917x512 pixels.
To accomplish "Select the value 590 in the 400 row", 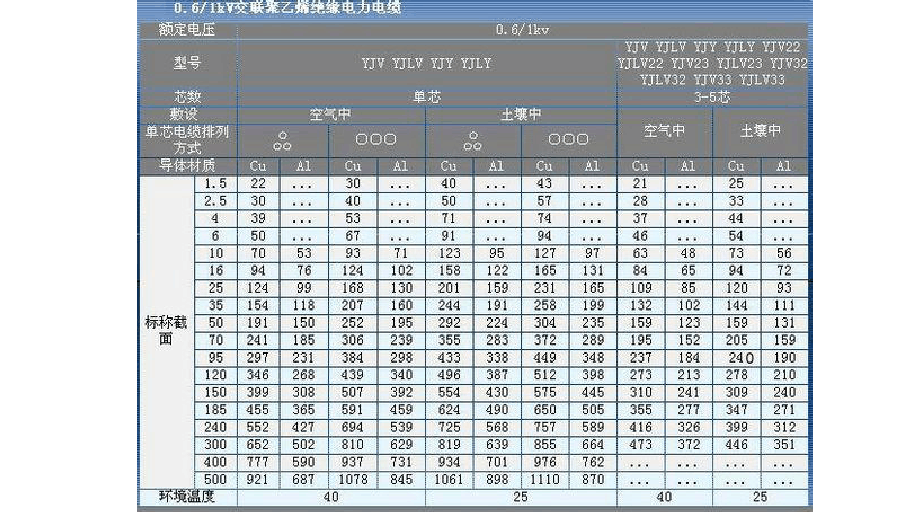I will [x=304, y=462].
